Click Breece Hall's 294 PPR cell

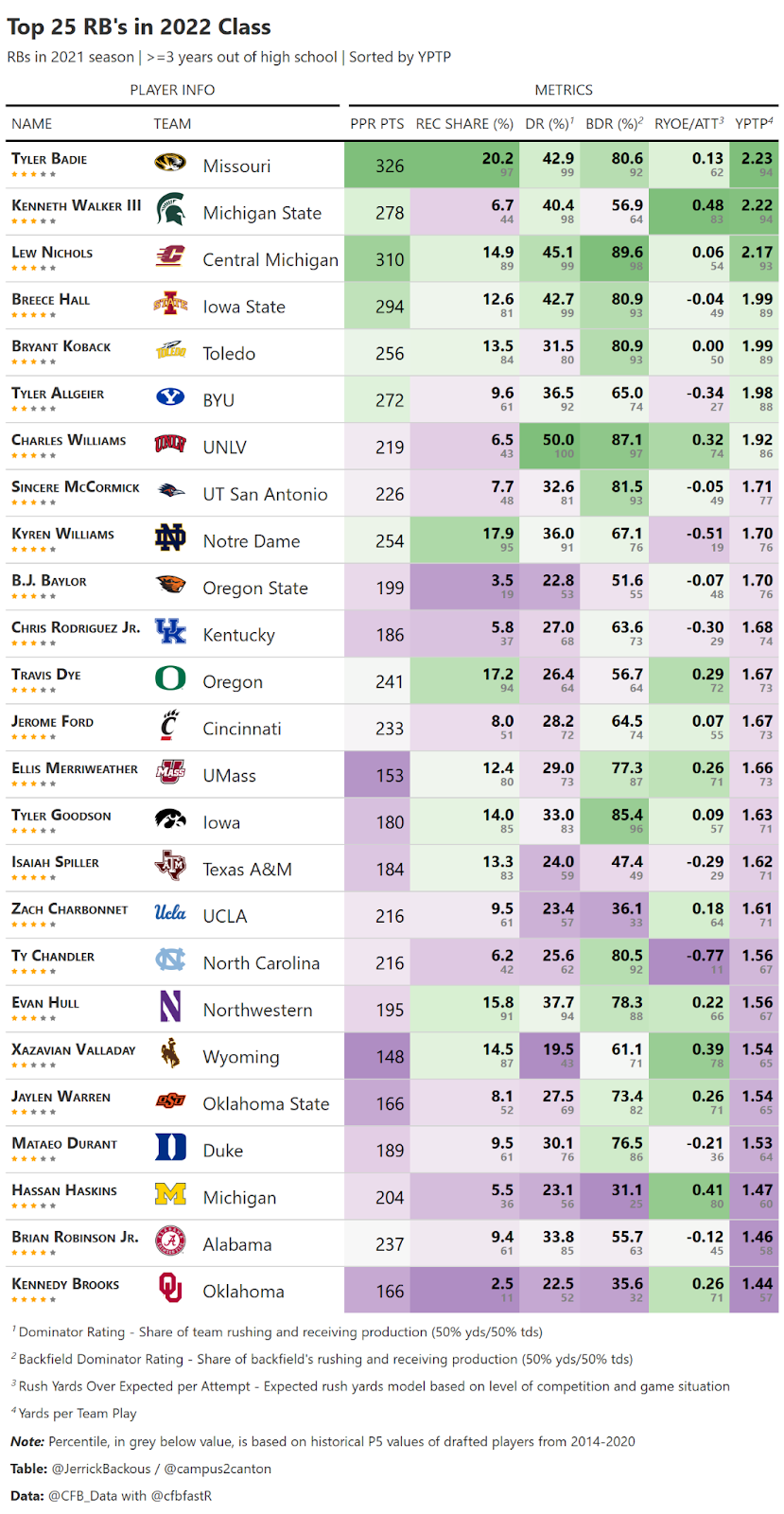(x=390, y=307)
